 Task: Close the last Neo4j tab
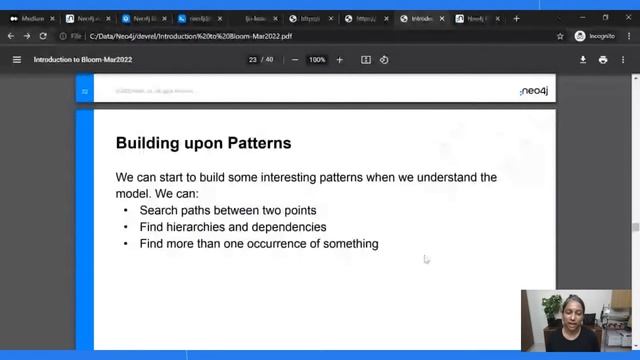tap(498, 19)
